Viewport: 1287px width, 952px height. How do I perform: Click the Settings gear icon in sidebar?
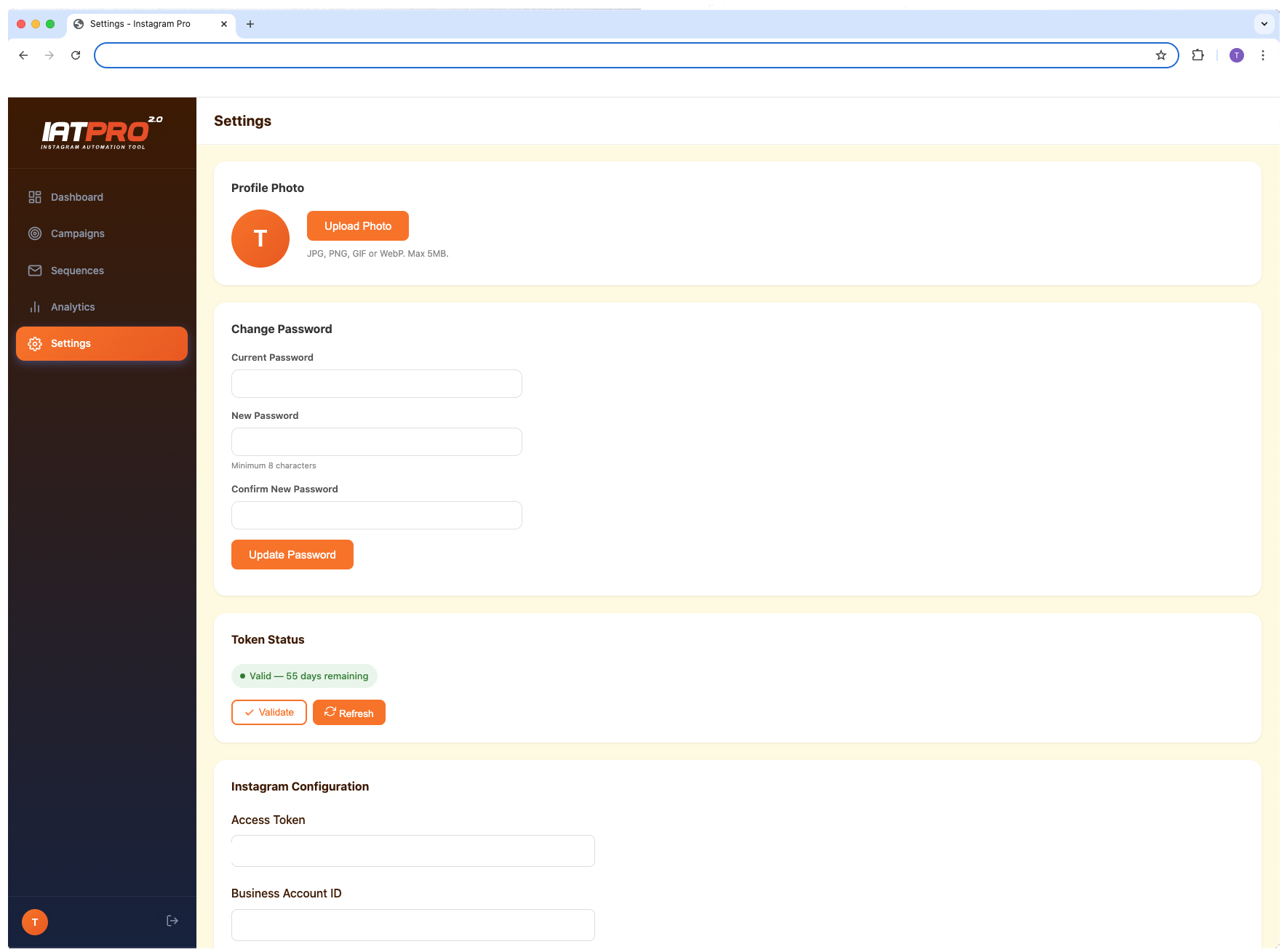point(35,344)
